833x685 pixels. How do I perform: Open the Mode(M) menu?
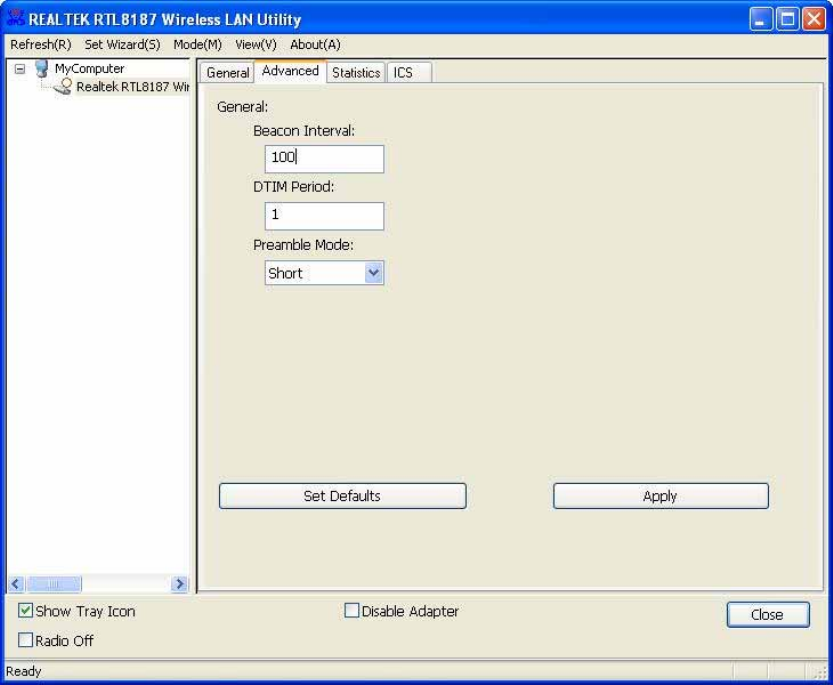coord(198,45)
